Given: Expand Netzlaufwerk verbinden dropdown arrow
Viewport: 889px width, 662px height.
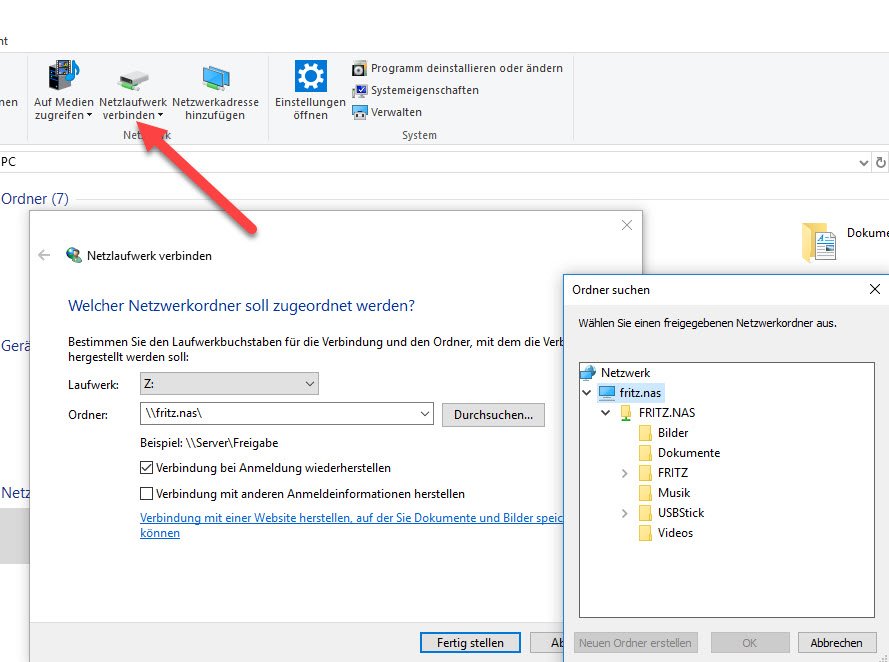Looking at the screenshot, I should [160, 115].
